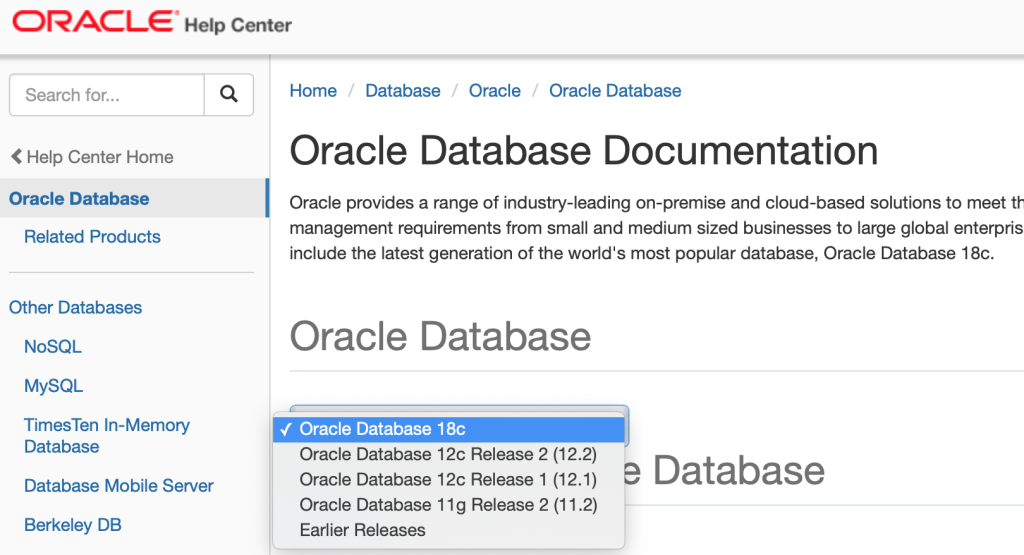Click the Oracle breadcrumb link

pyautogui.click(x=495, y=91)
